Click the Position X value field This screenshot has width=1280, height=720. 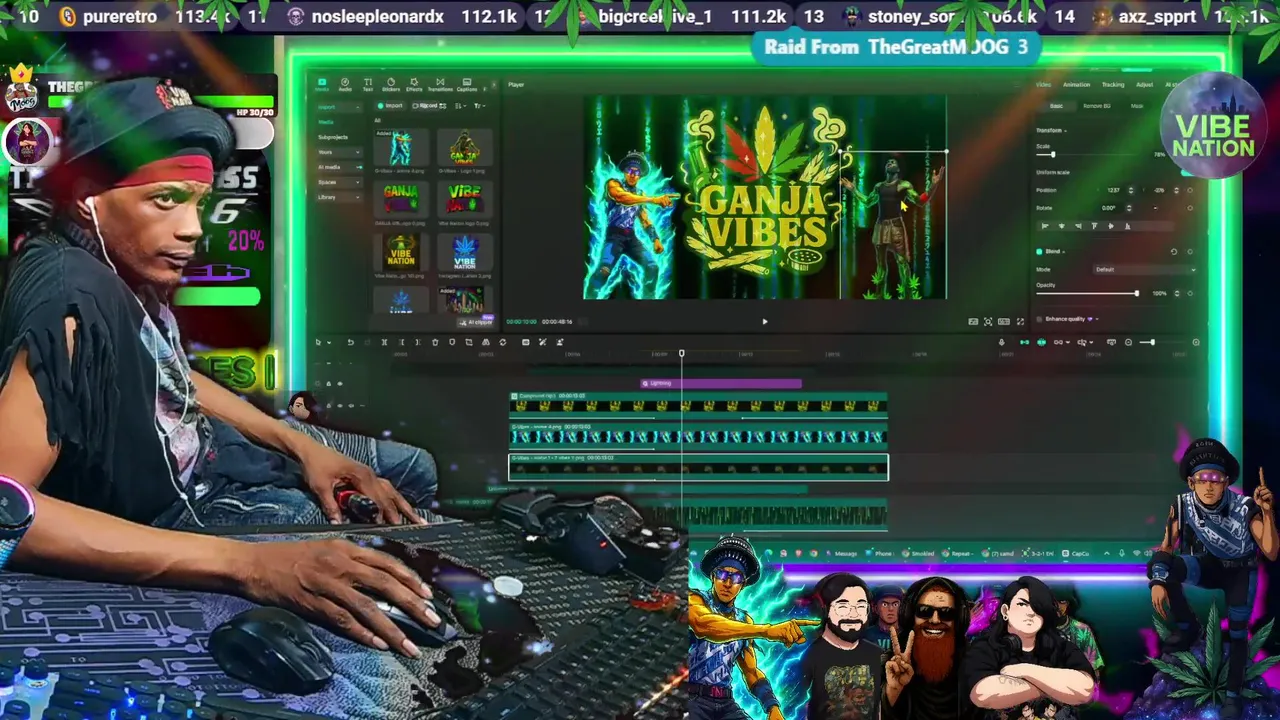1113,190
